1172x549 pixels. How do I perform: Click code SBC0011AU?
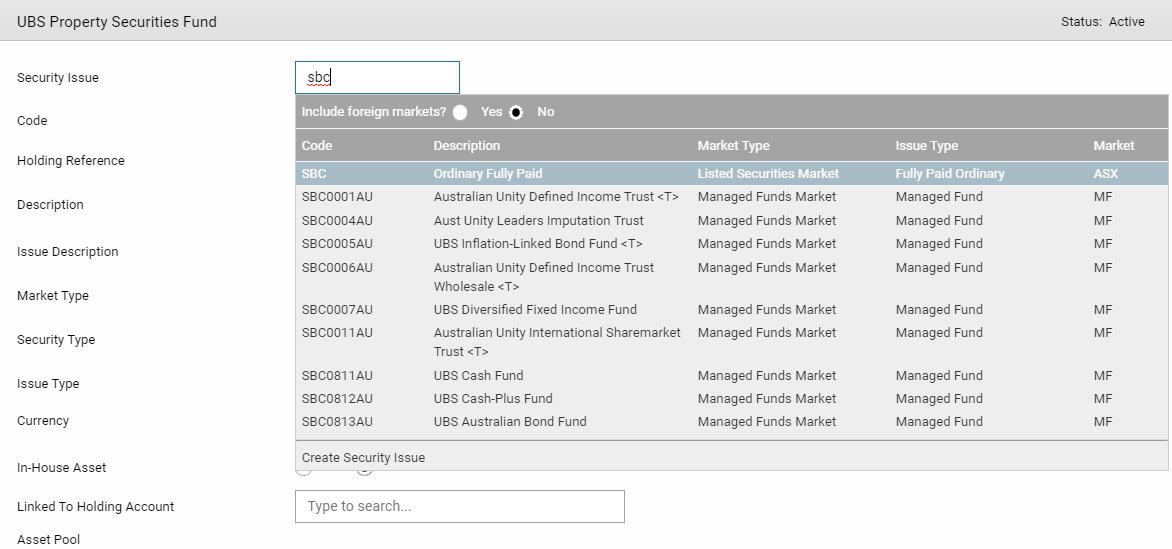(337, 333)
